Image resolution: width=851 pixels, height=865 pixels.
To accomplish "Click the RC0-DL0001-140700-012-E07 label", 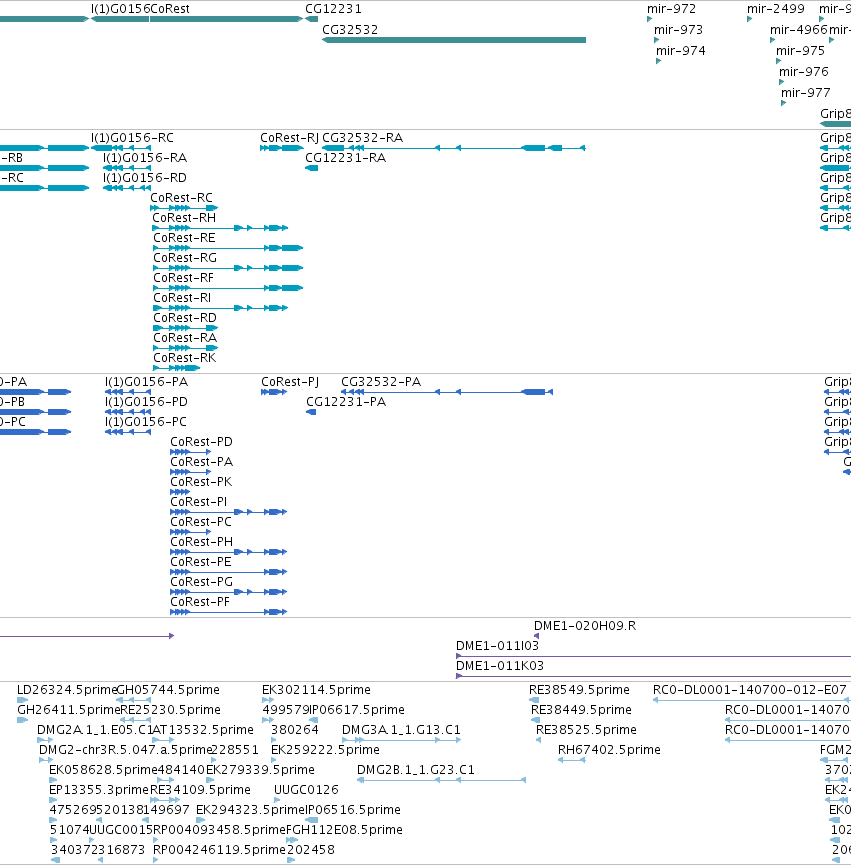I will tap(750, 690).
